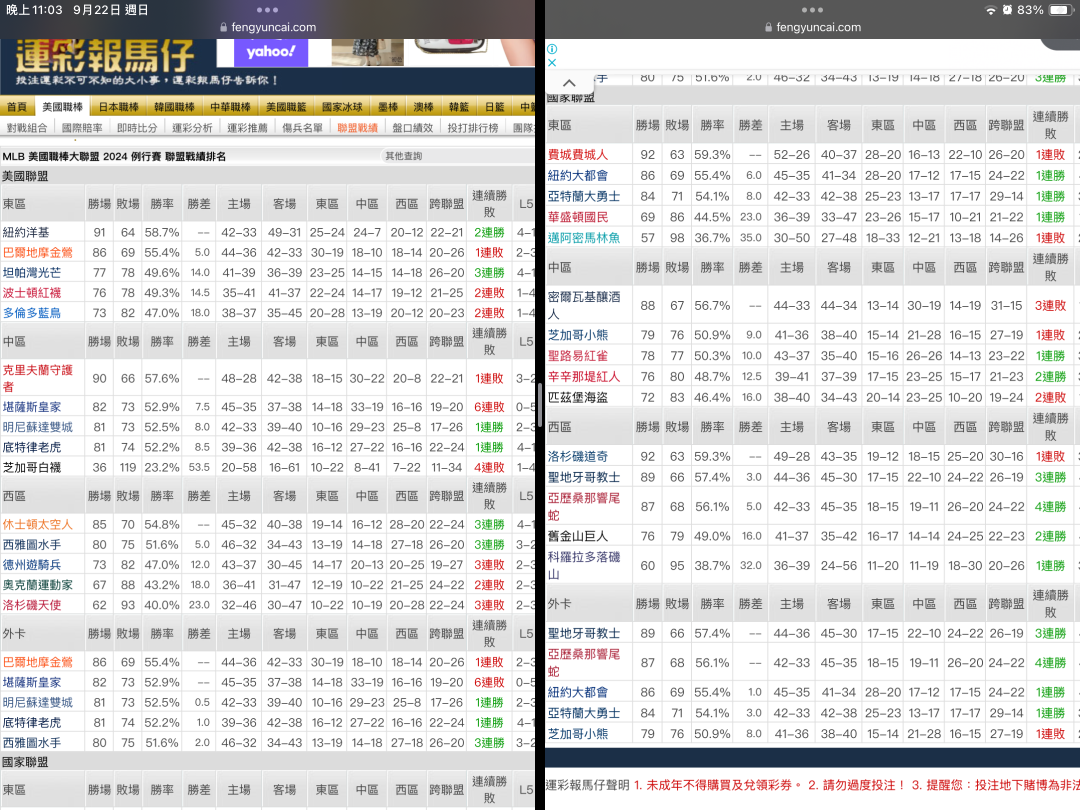Viewport: 1080px width, 810px height.
Task: Close the ad with the blue X icon
Action: (x=552, y=62)
